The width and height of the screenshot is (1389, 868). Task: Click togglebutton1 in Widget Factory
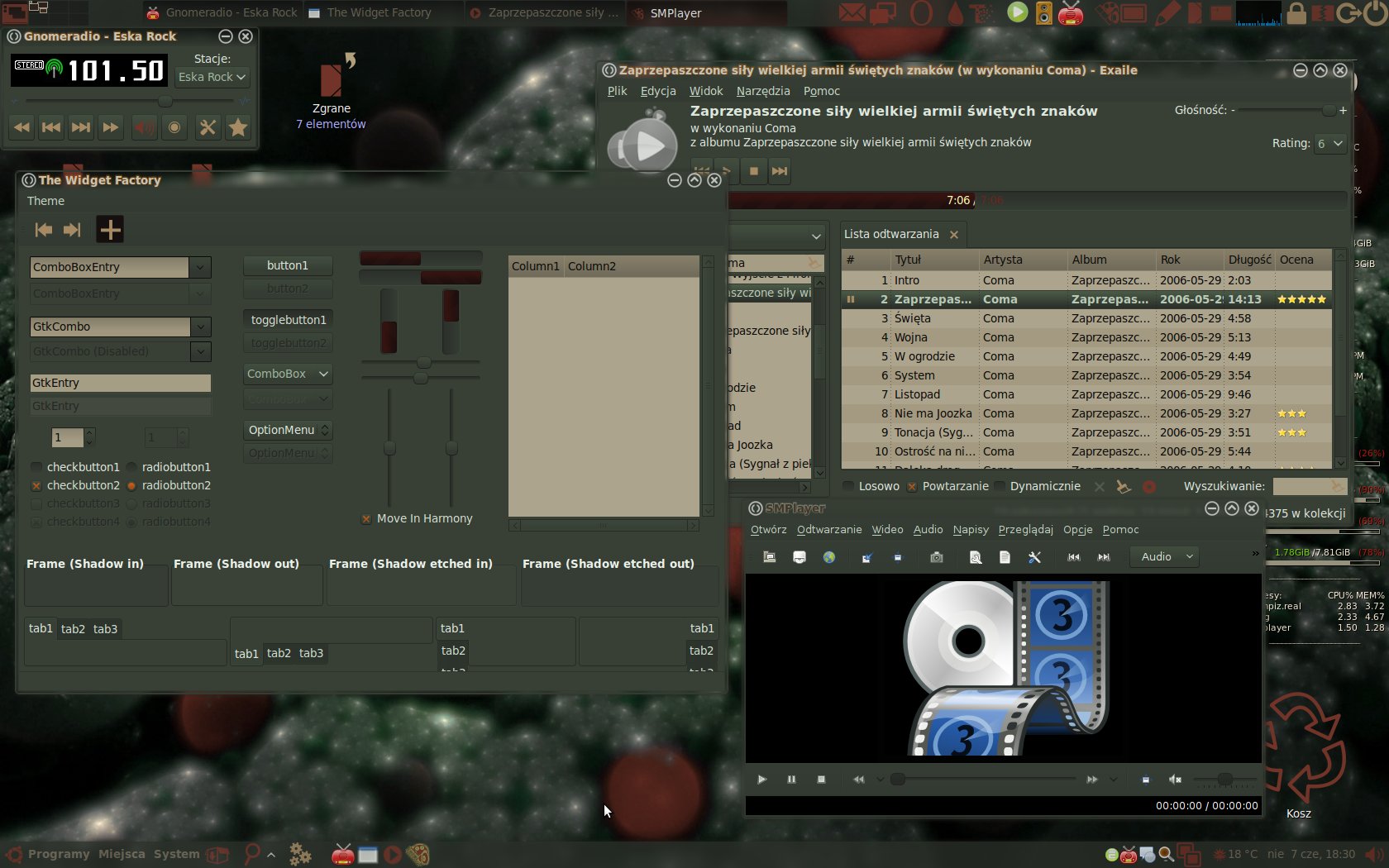(x=288, y=319)
